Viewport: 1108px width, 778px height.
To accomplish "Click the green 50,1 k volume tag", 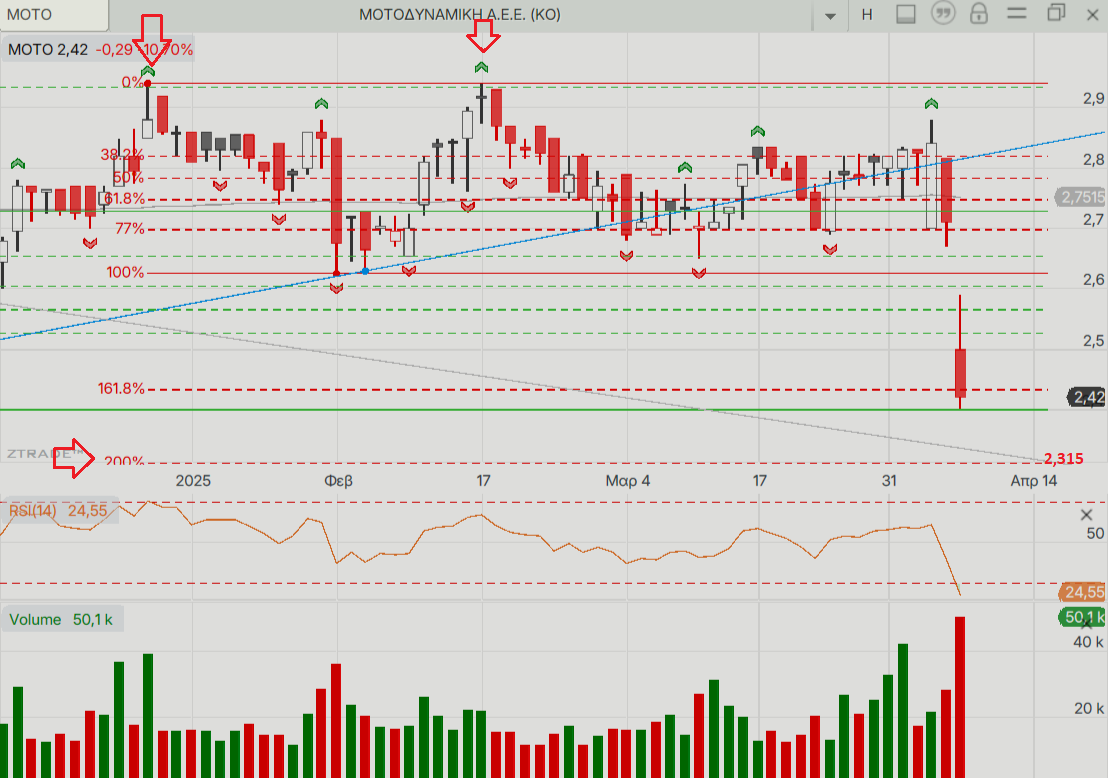I will [1083, 617].
